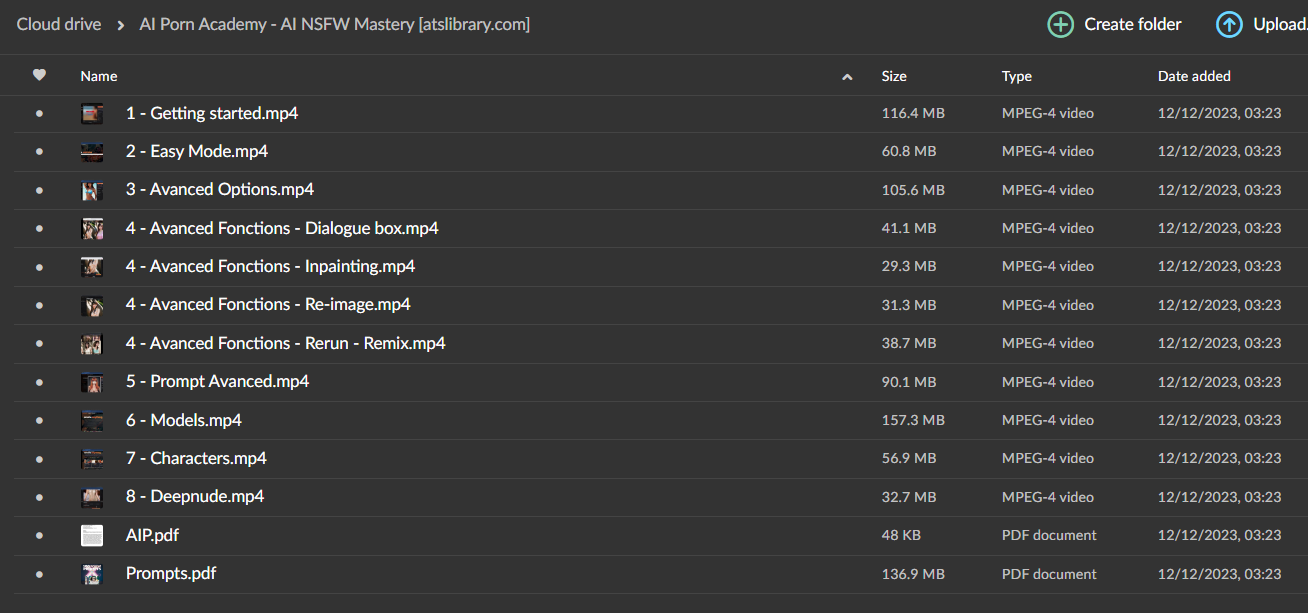This screenshot has height=613, width=1308.
Task: Click the Name column header label
Action: point(99,76)
